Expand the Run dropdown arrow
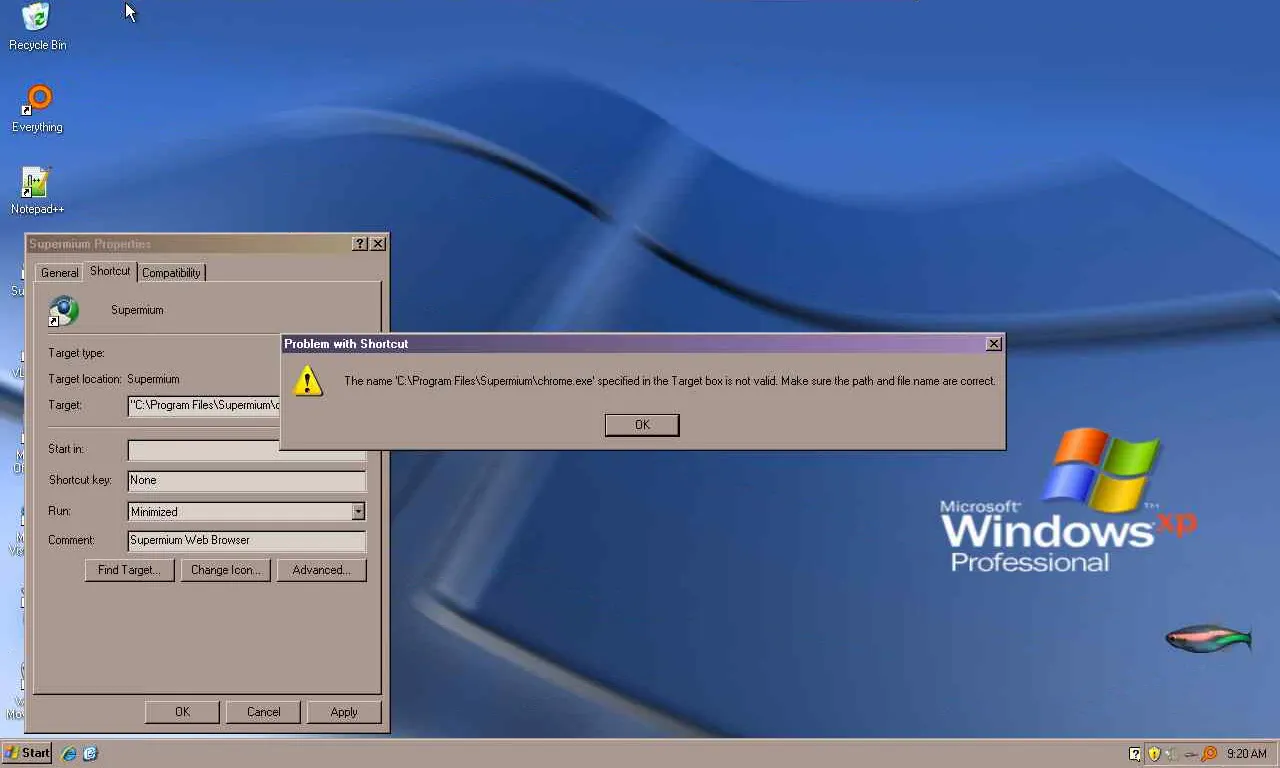1280x768 pixels. (358, 512)
